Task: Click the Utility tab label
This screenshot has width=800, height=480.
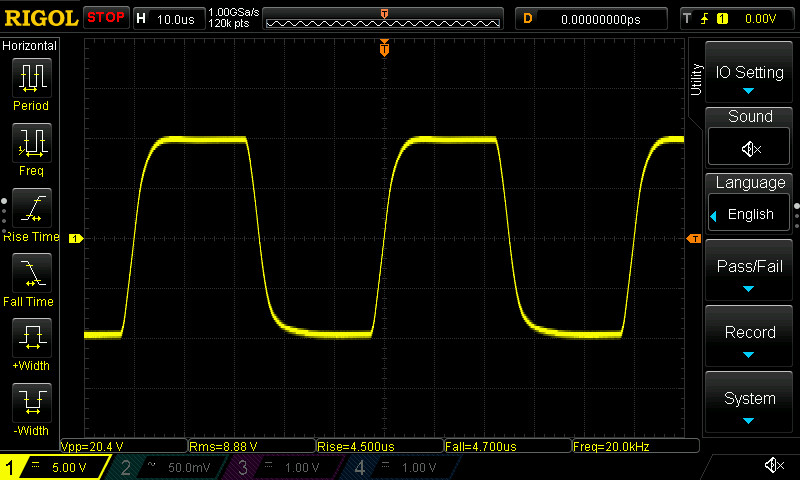Action: point(696,80)
